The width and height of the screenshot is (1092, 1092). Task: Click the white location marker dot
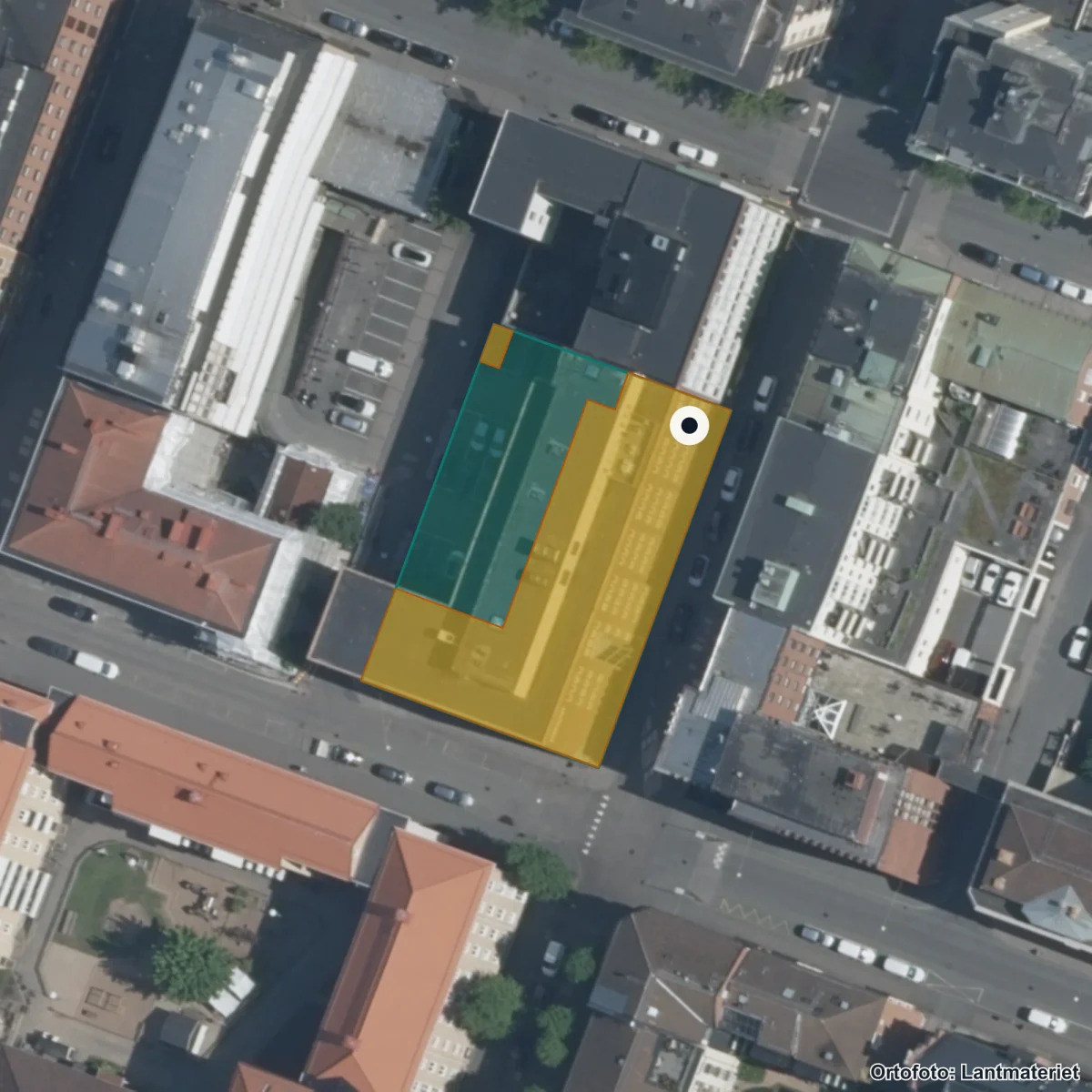[690, 425]
